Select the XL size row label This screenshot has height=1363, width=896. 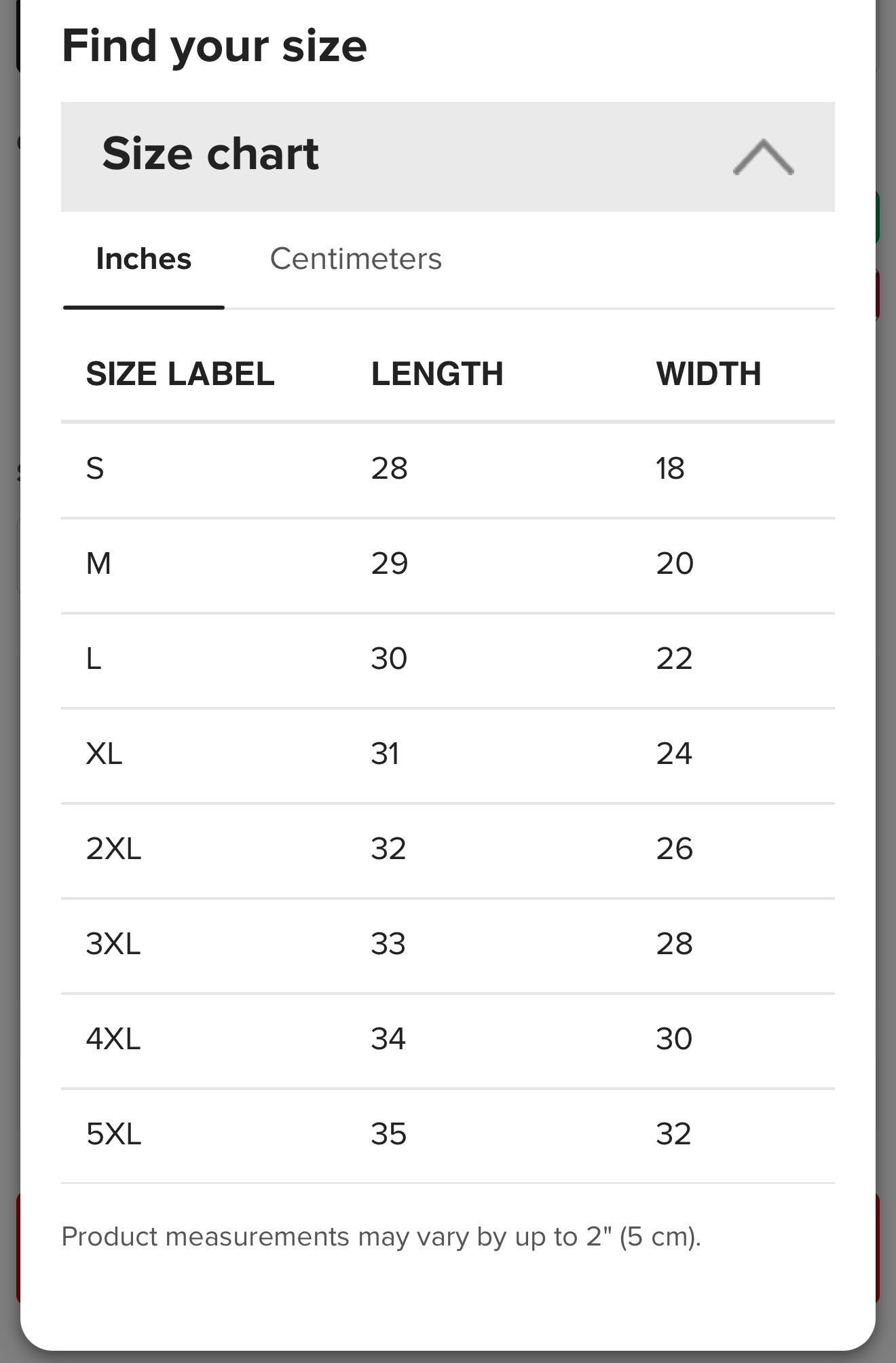coord(104,754)
